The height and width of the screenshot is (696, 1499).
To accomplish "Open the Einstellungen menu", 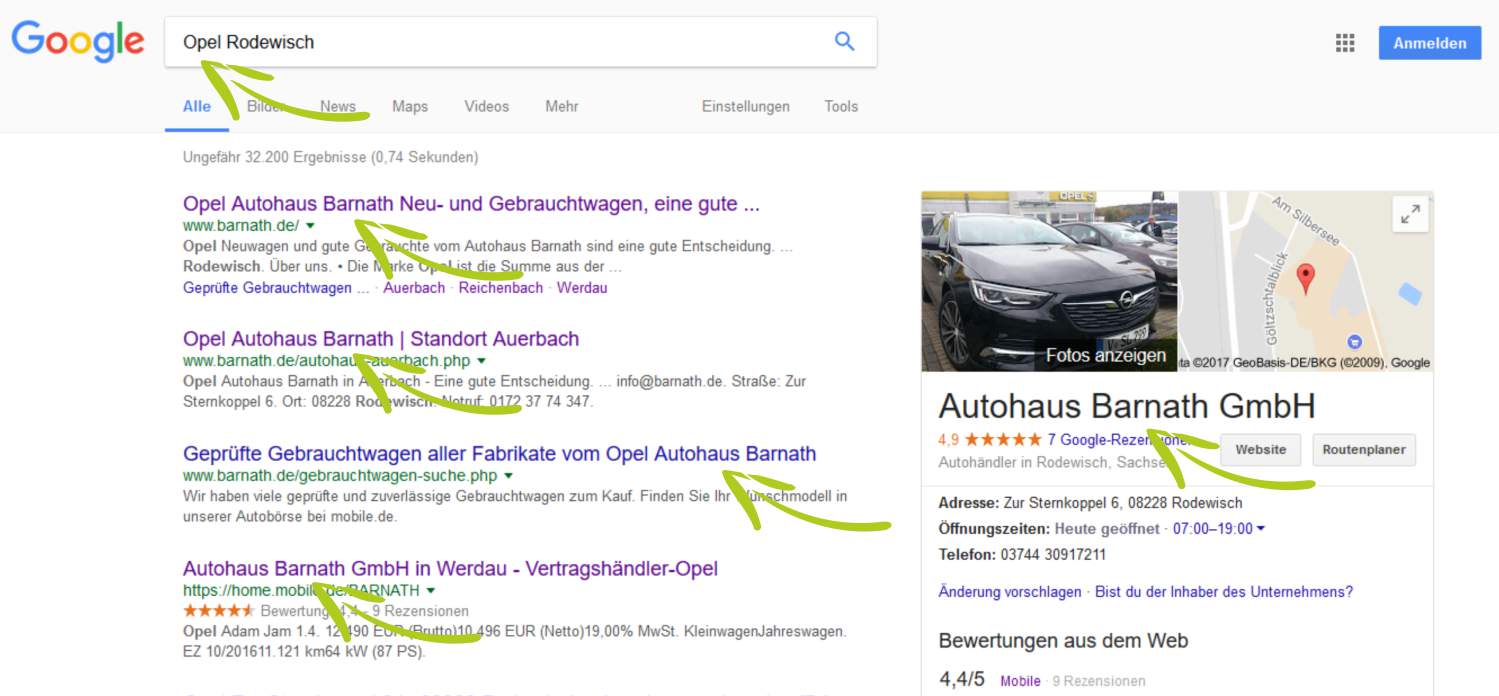I will click(x=746, y=107).
